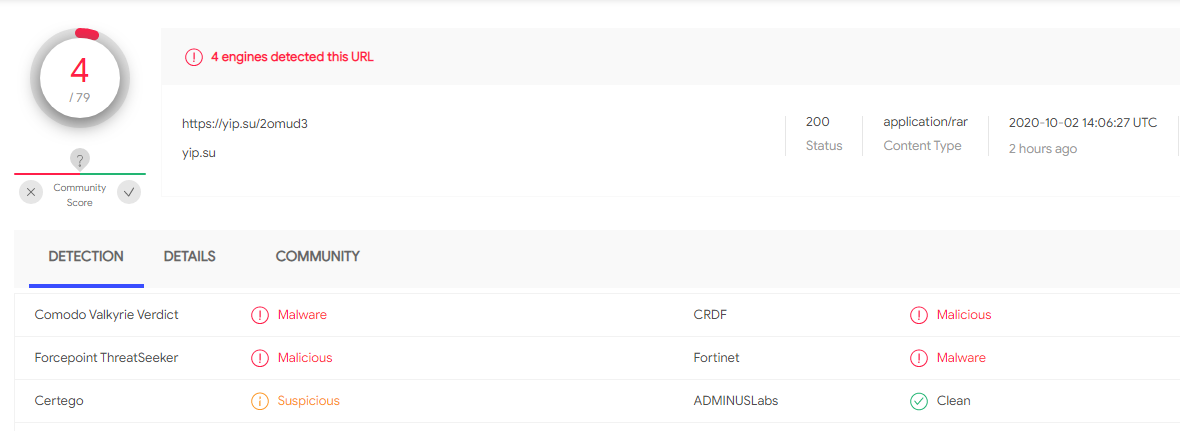1180x431 pixels.
Task: Click the question mark community score marker
Action: (x=80, y=159)
